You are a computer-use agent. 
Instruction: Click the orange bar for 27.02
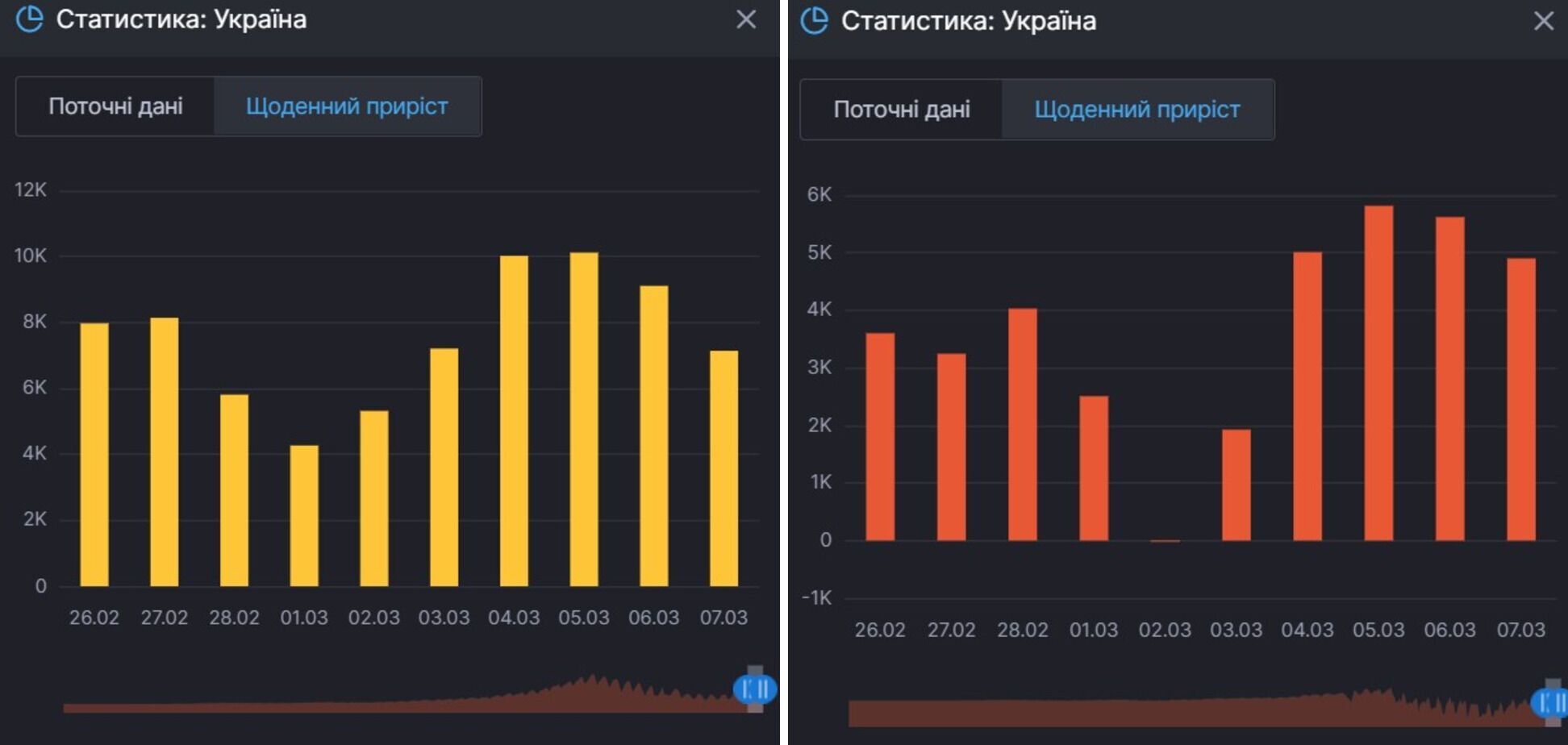(952, 447)
